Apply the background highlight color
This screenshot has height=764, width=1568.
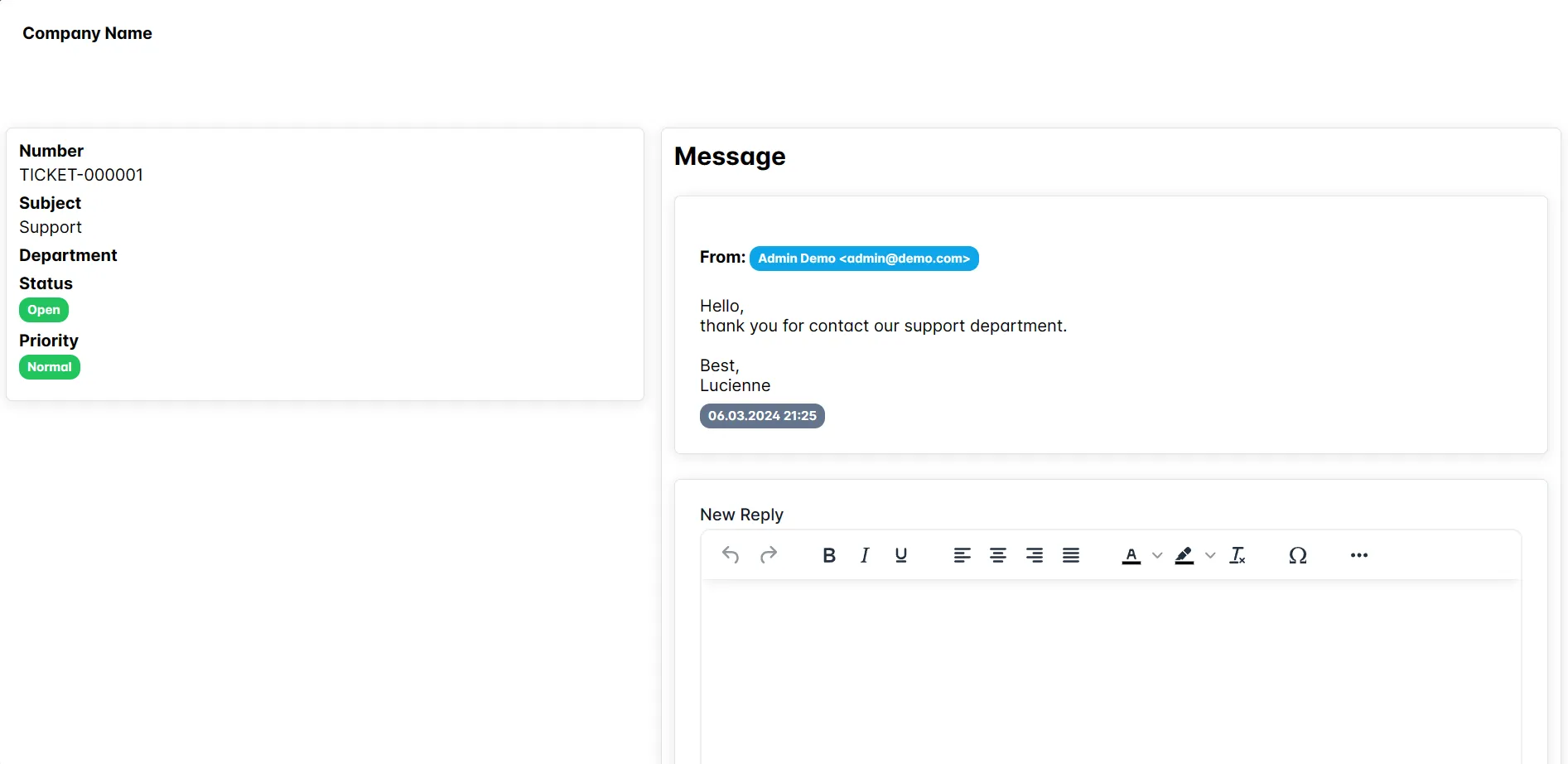[x=1184, y=555]
